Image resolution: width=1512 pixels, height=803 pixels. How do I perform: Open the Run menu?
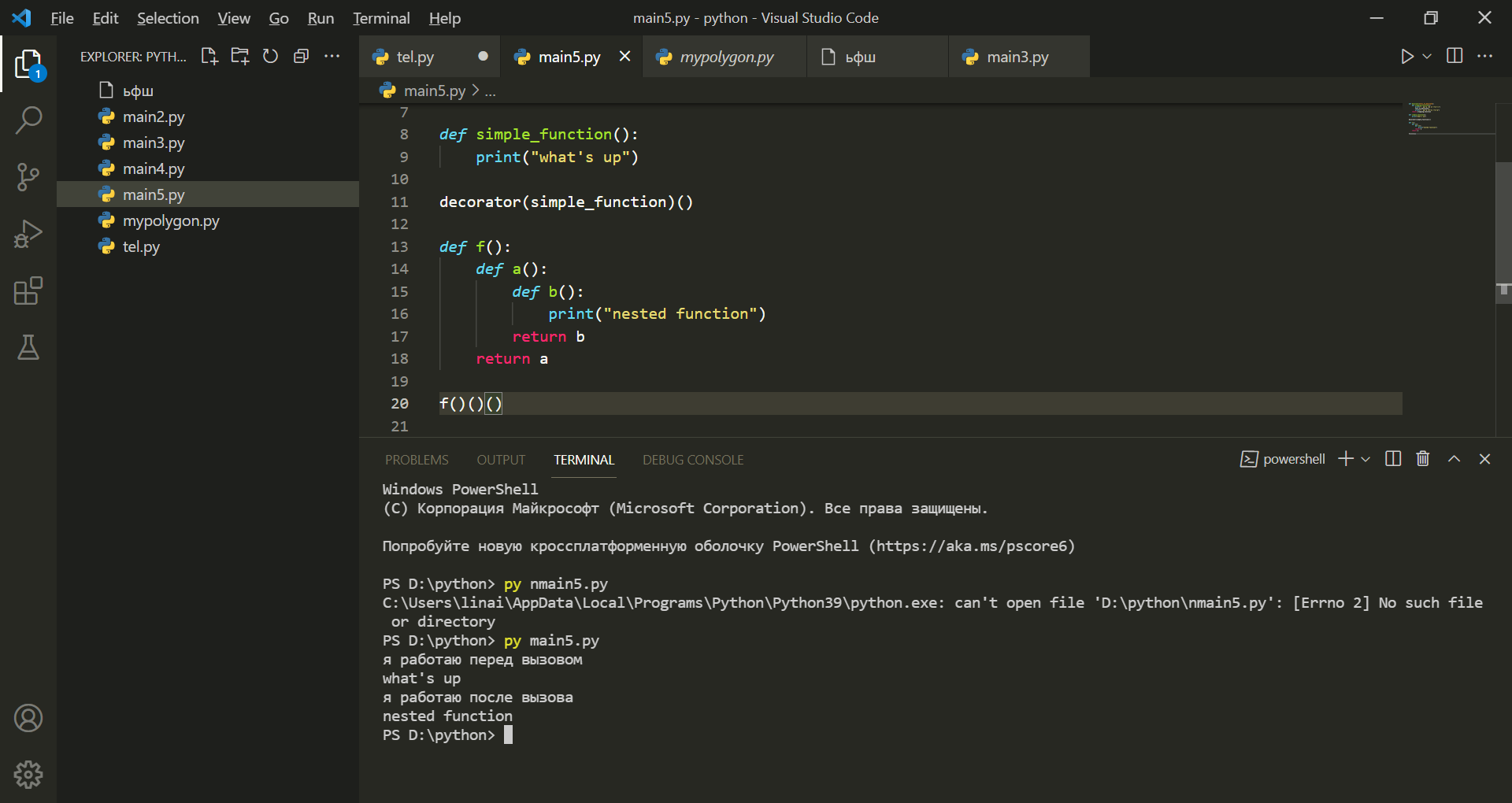pos(321,18)
